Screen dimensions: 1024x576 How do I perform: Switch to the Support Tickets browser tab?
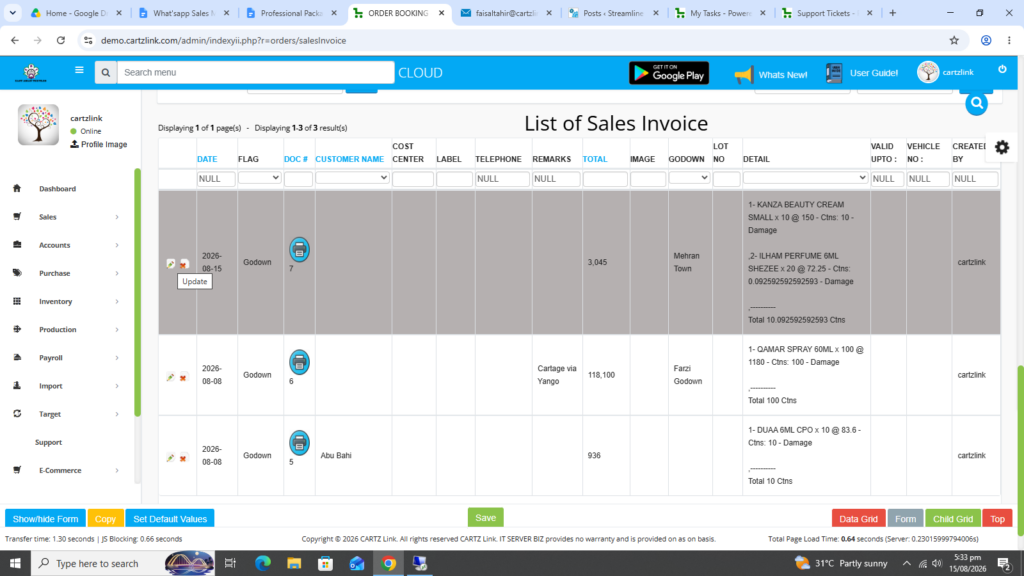pos(827,13)
